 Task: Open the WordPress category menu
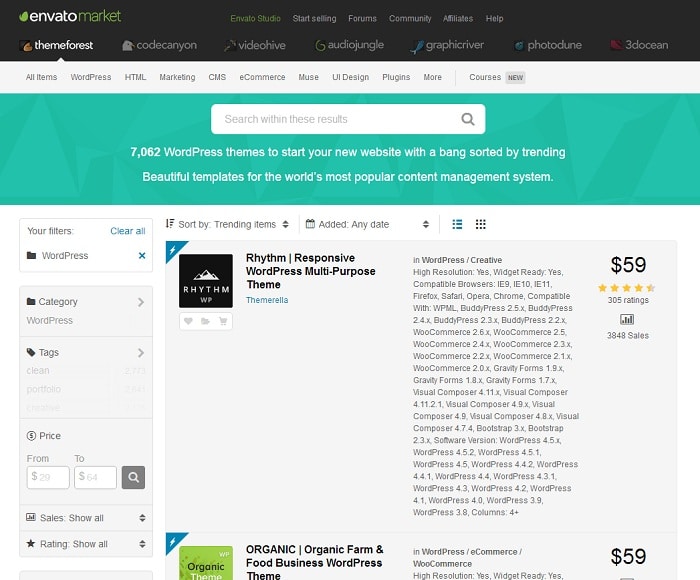tap(91, 77)
